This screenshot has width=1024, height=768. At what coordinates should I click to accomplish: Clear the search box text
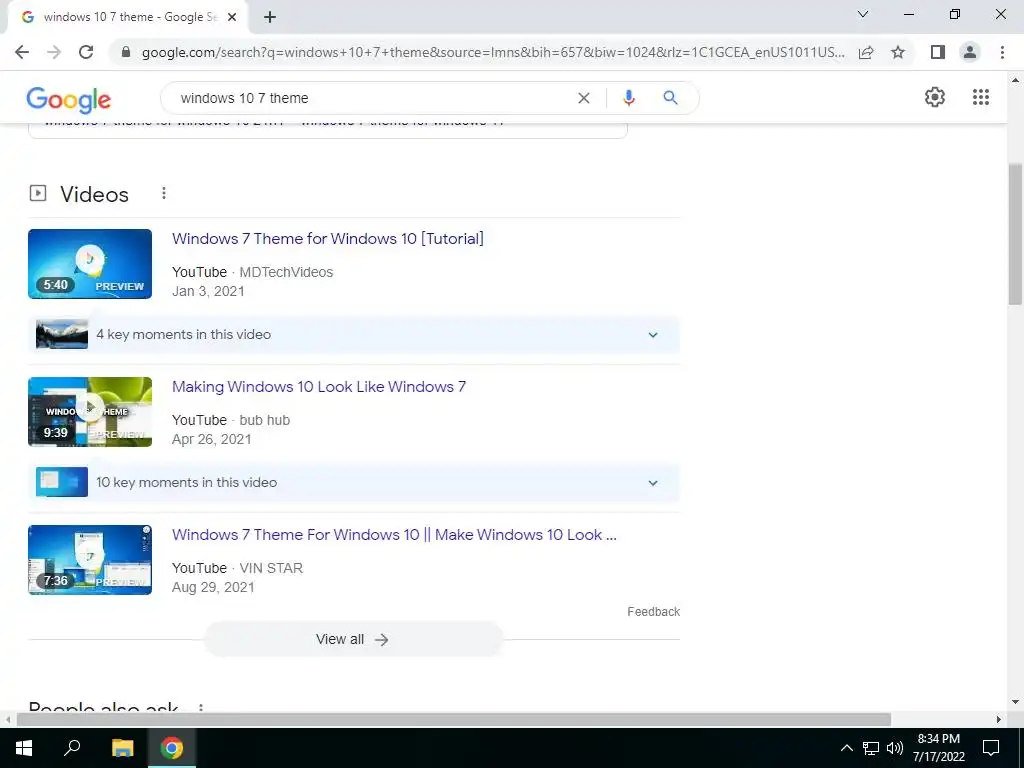pyautogui.click(x=584, y=98)
